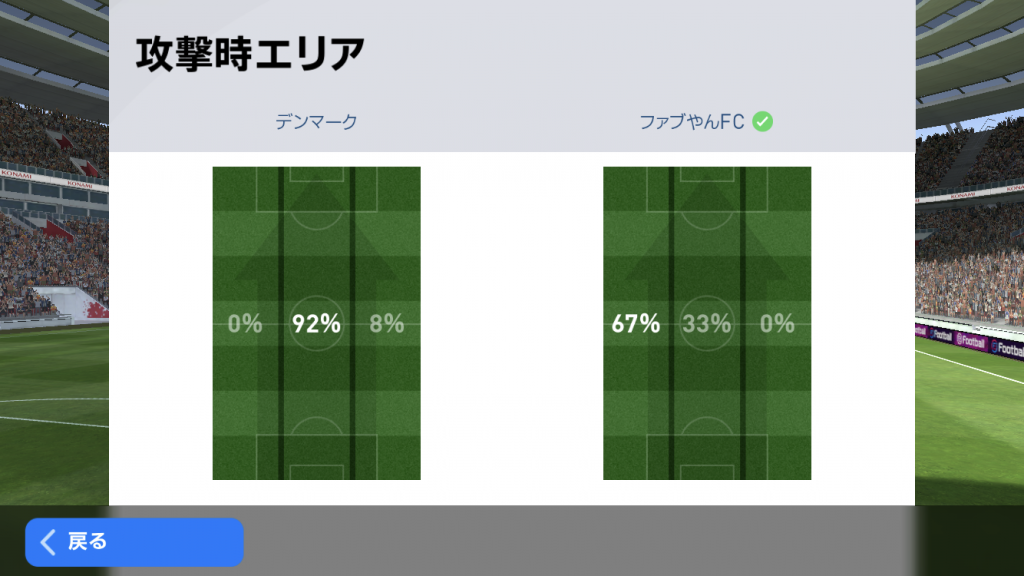Go back with the 戻る button
Screen dimensions: 1024x576
[x=135, y=542]
